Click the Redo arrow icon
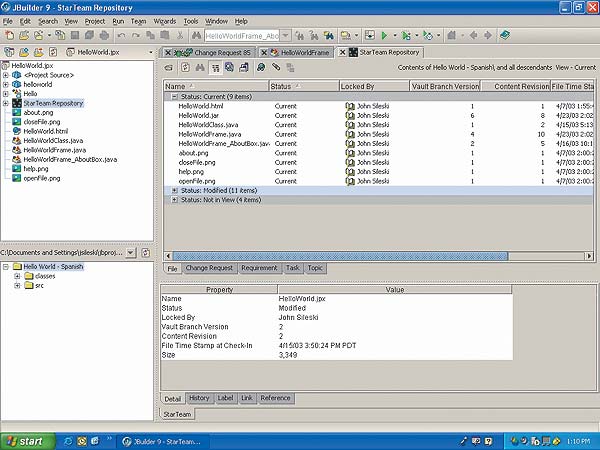 pyautogui.click(x=136, y=36)
